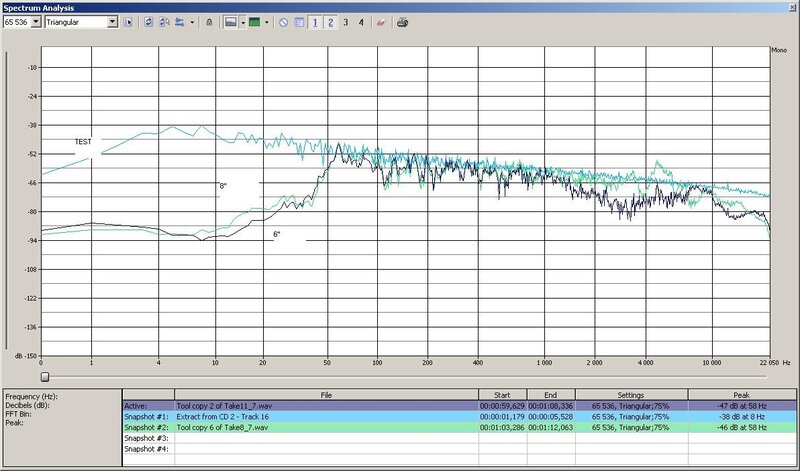Click the statistics list icon
This screenshot has height=471, width=800.
click(x=299, y=21)
